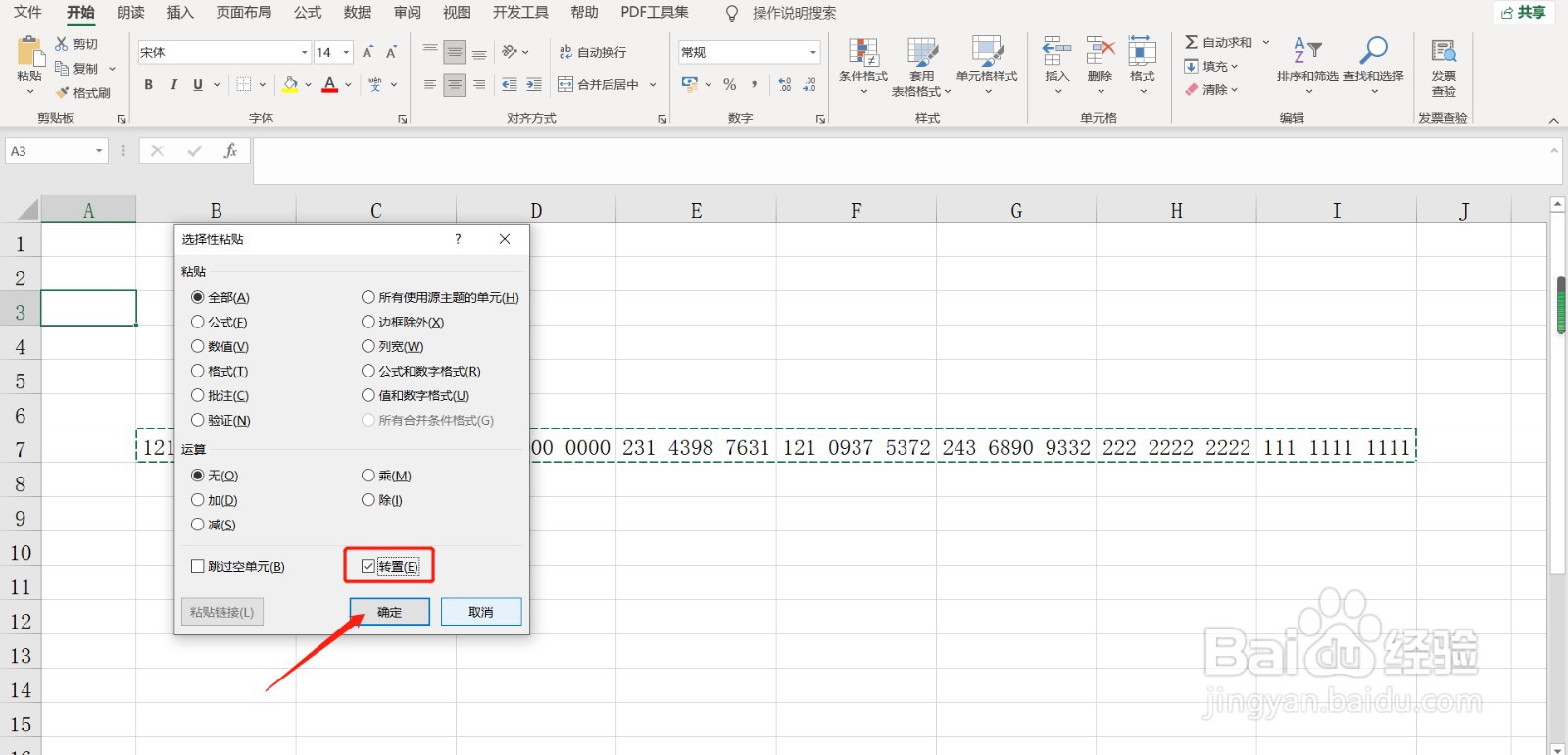This screenshot has width=1568, height=755.
Task: Click the text orientation icon
Action: (510, 52)
